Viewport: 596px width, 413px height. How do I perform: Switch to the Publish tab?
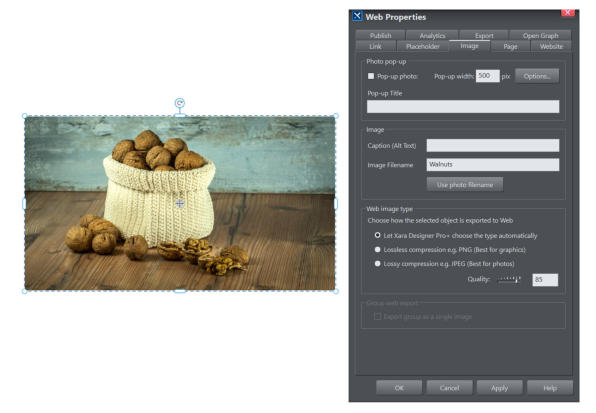380,35
